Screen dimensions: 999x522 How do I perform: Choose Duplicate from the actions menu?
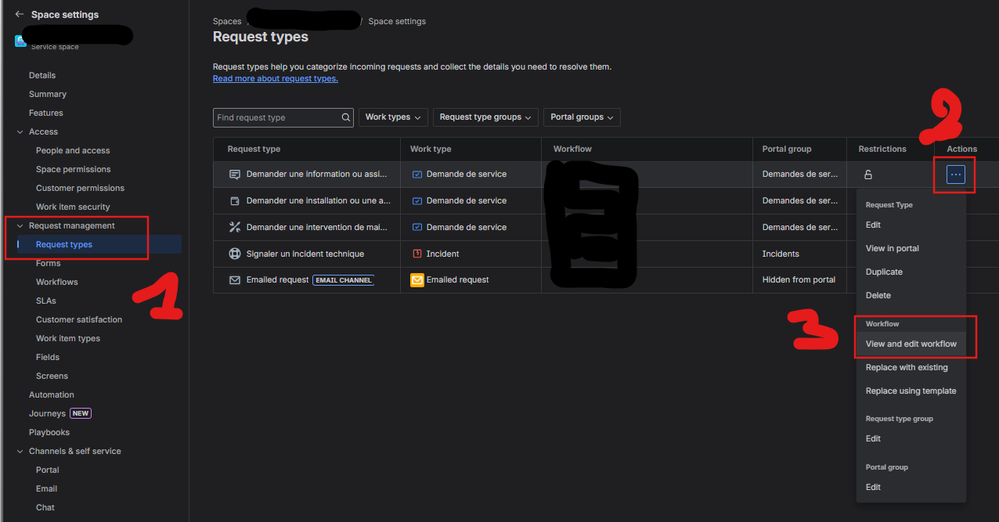(884, 272)
